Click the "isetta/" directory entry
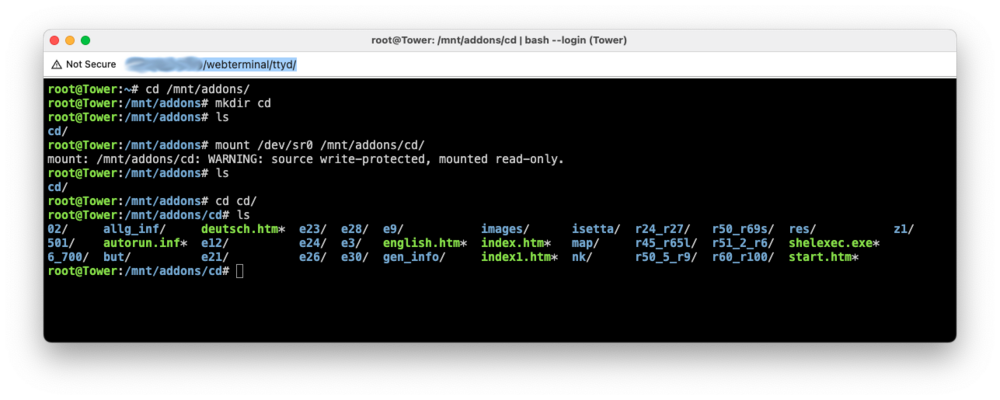 596,229
